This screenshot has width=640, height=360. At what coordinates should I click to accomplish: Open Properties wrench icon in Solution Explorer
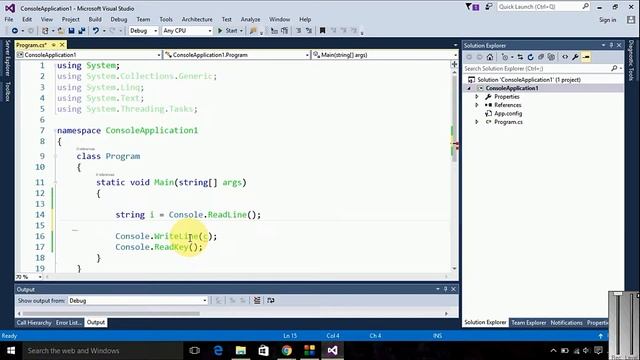point(576,57)
